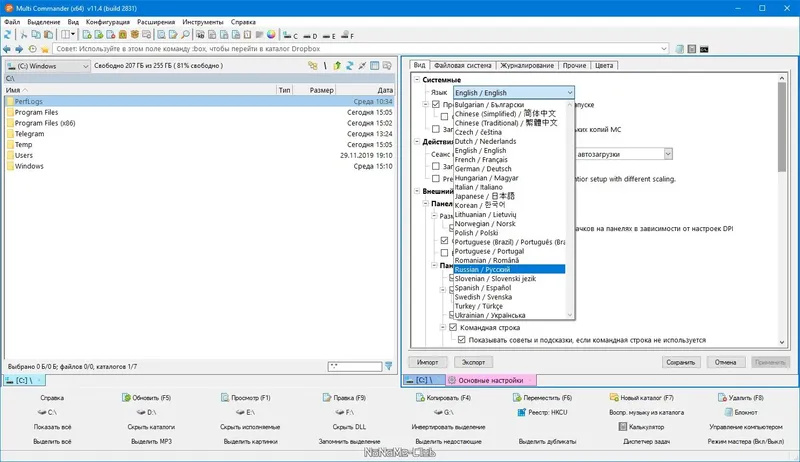Image resolution: width=800 pixels, height=462 pixels.
Task: Select the Telegram folder row
Action: (199, 134)
